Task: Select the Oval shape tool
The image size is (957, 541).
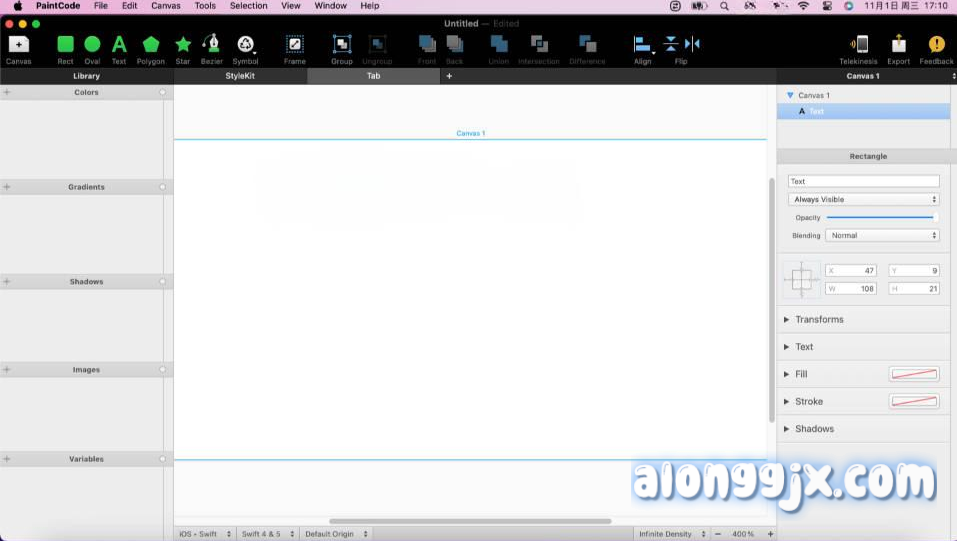Action: pyautogui.click(x=92, y=44)
